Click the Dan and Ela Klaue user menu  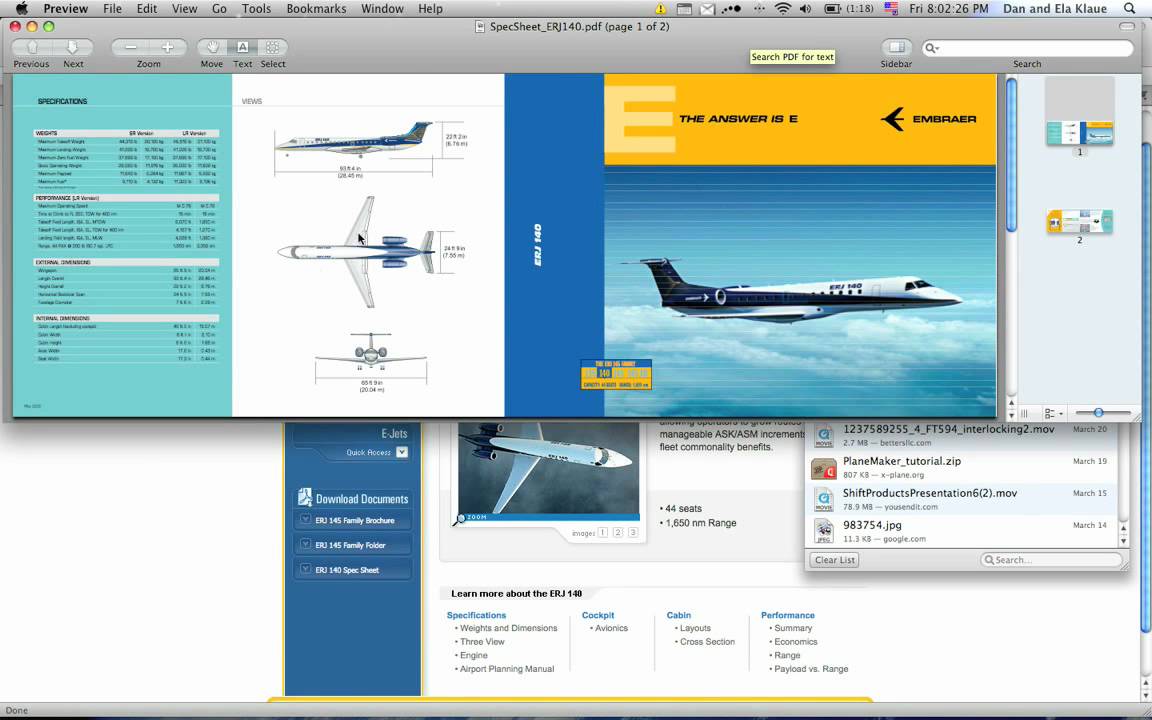coord(1055,9)
